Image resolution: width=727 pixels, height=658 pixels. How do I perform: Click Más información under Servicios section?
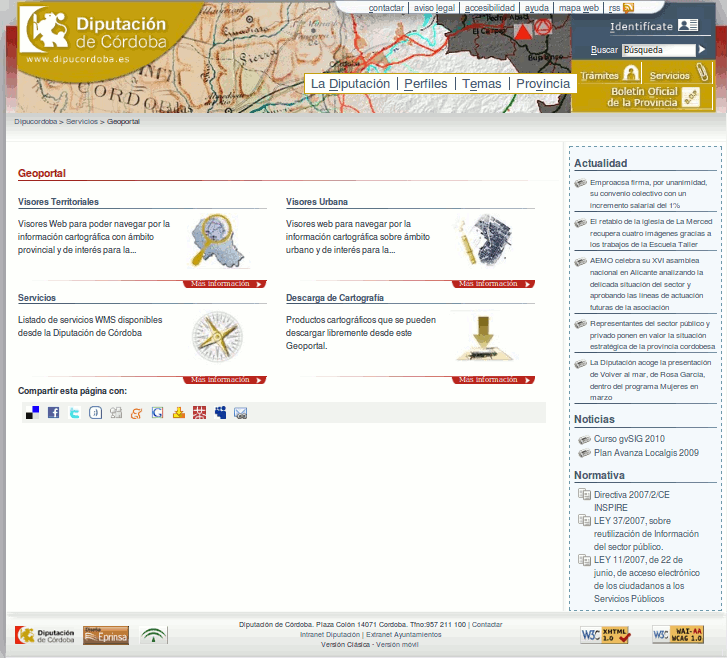[225, 380]
